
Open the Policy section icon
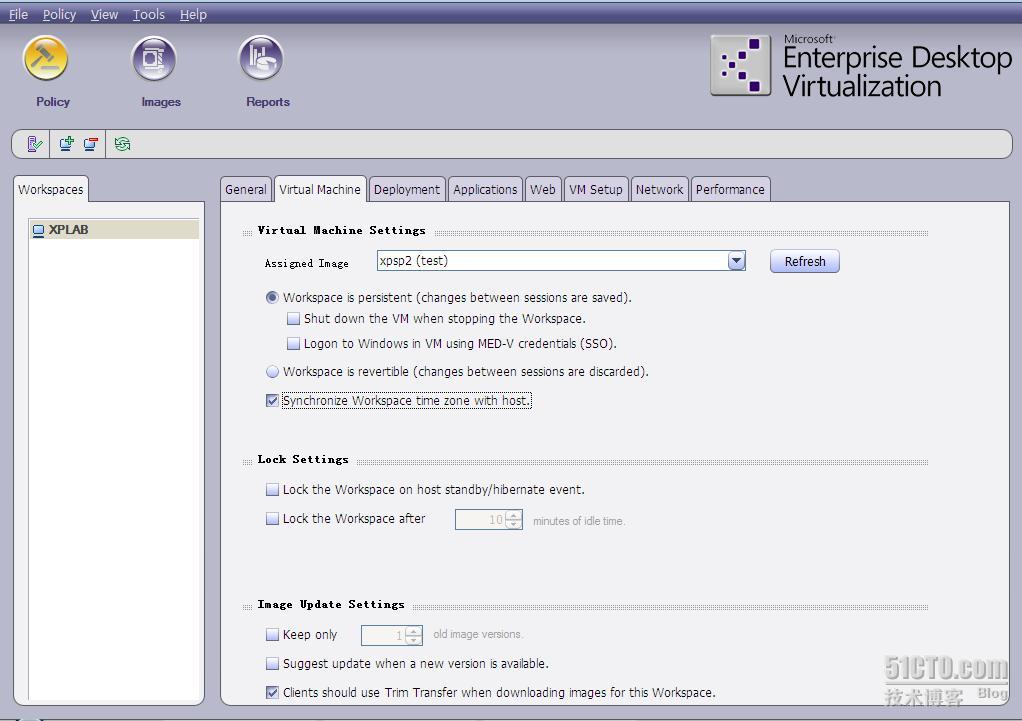(46, 59)
